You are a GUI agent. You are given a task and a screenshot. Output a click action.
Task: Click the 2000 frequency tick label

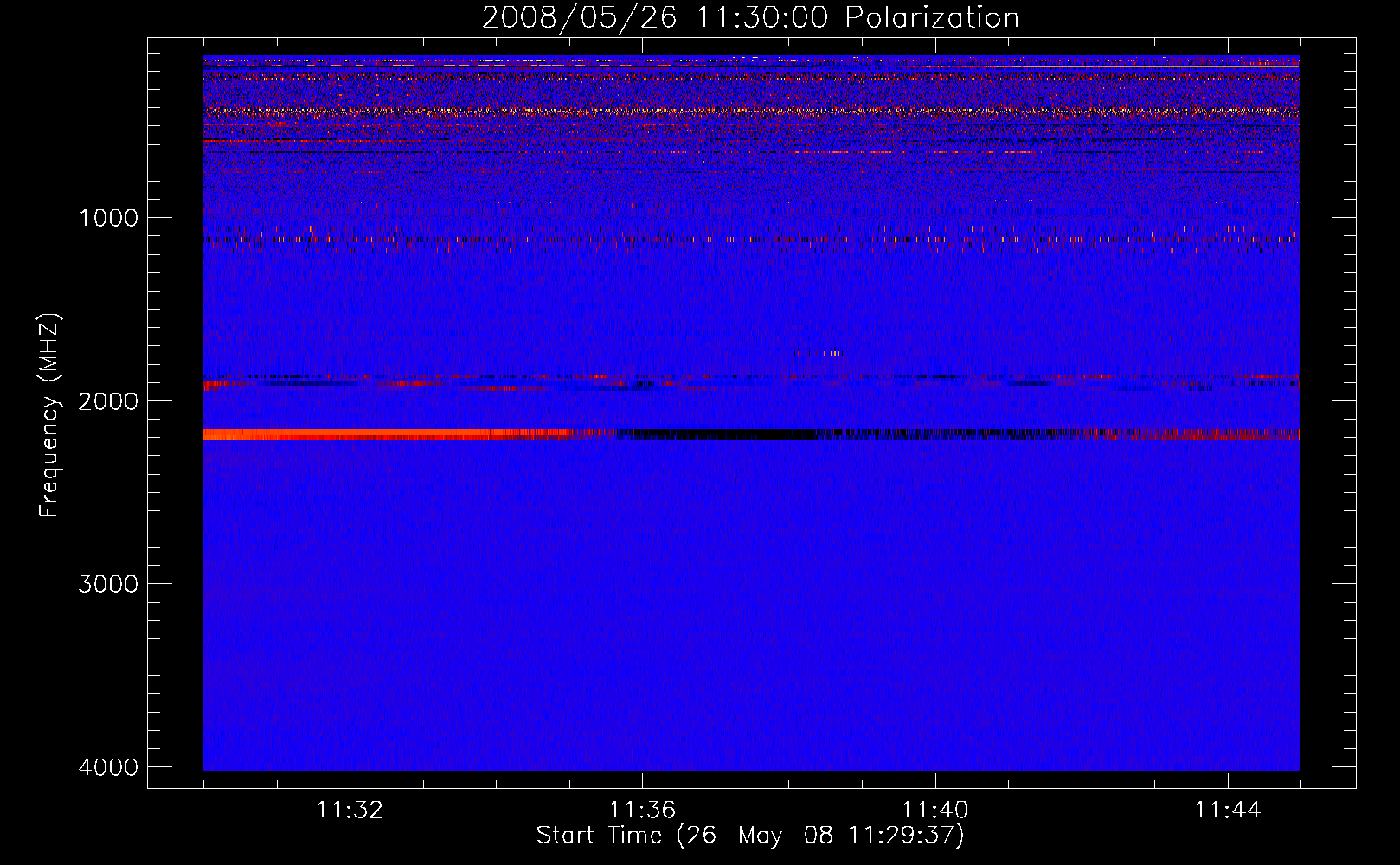(109, 400)
